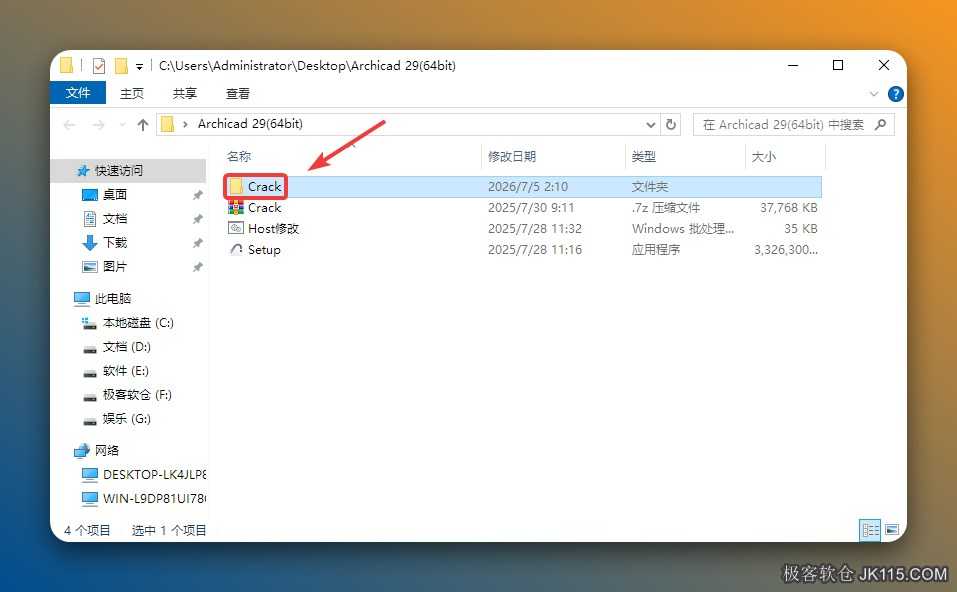Click the 应用程序 type cell for Setup

pos(655,249)
